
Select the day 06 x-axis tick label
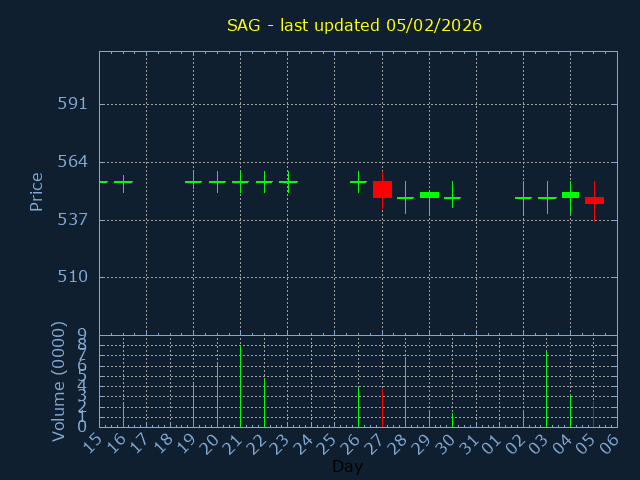[x=610, y=442]
